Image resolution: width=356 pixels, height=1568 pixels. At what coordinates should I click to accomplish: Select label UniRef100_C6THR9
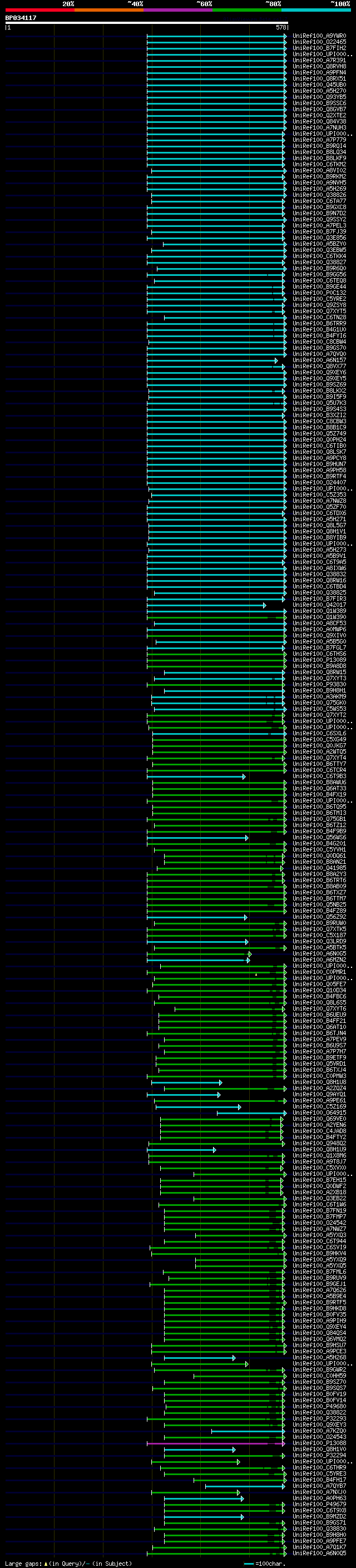(x=319, y=1467)
